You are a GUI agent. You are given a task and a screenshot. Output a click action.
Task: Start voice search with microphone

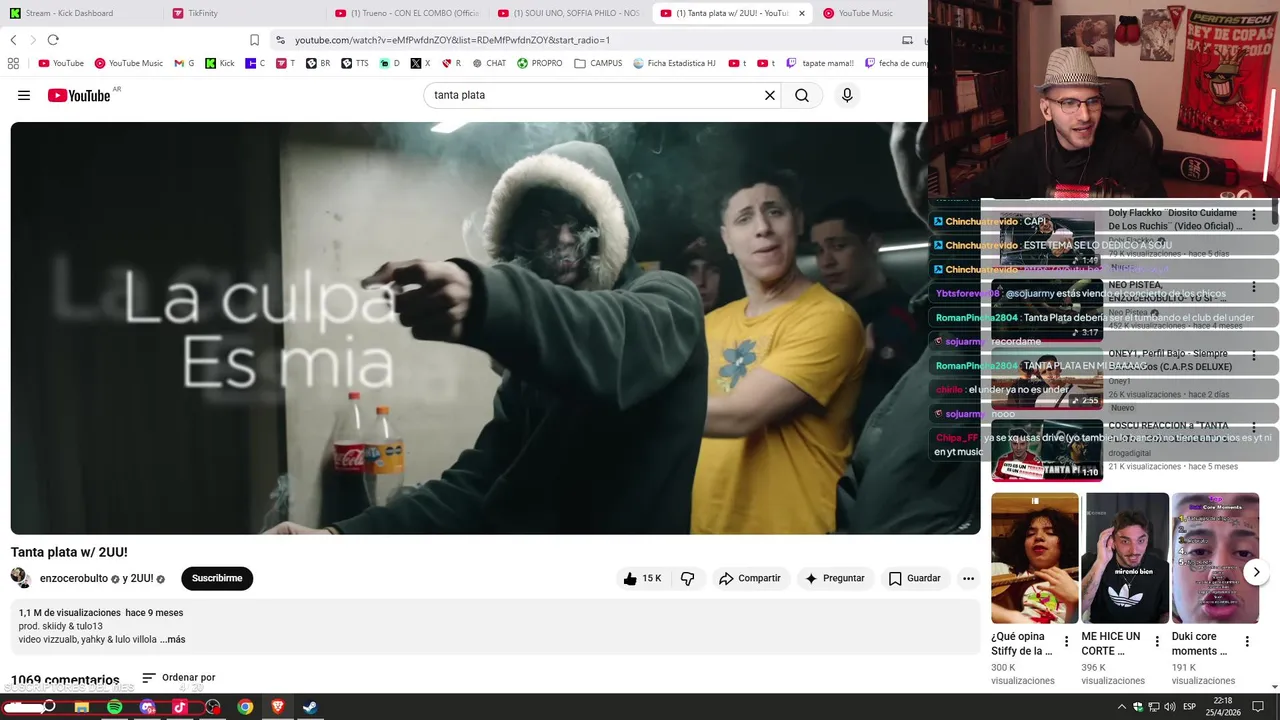pyautogui.click(x=847, y=96)
